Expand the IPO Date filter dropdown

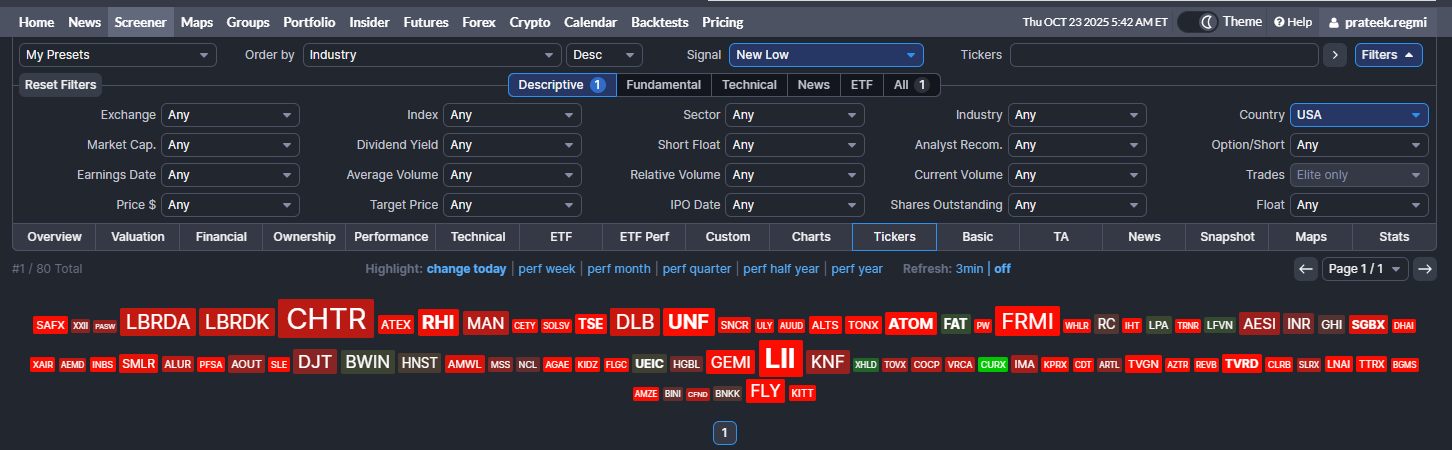[795, 205]
